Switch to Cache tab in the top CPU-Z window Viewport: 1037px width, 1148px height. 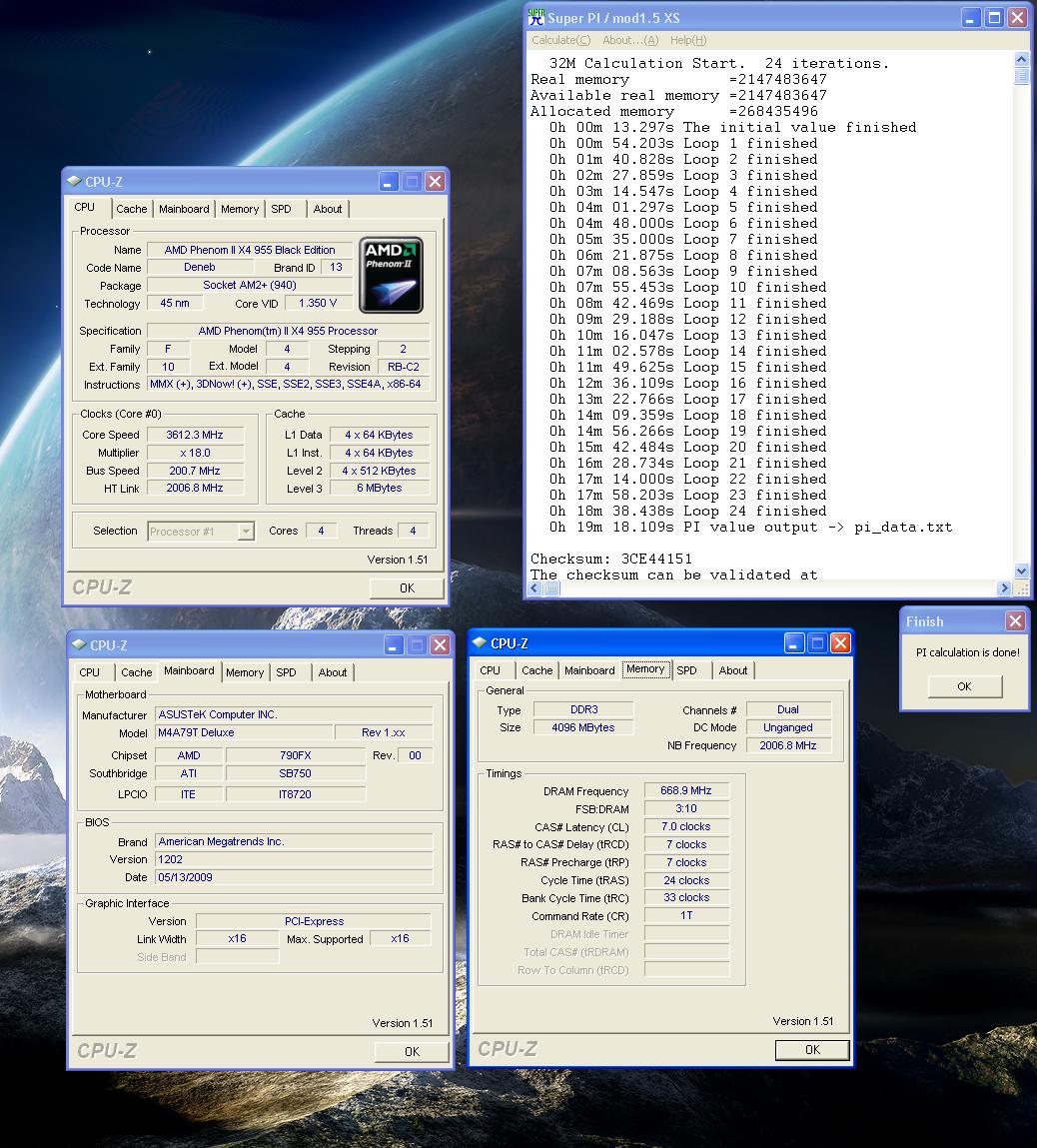(x=132, y=209)
